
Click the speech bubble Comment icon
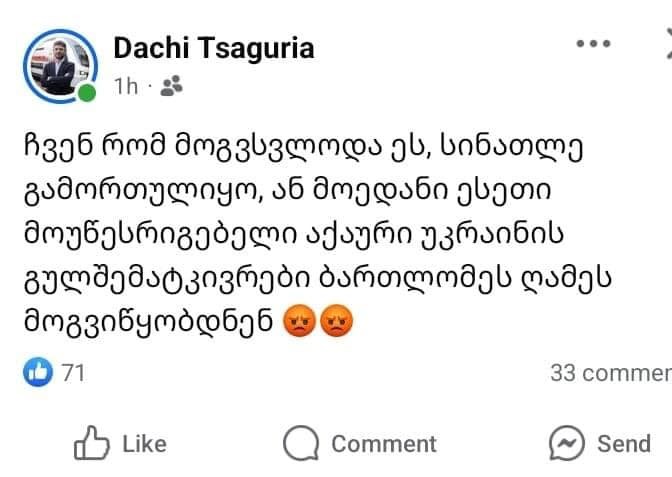[x=301, y=442]
